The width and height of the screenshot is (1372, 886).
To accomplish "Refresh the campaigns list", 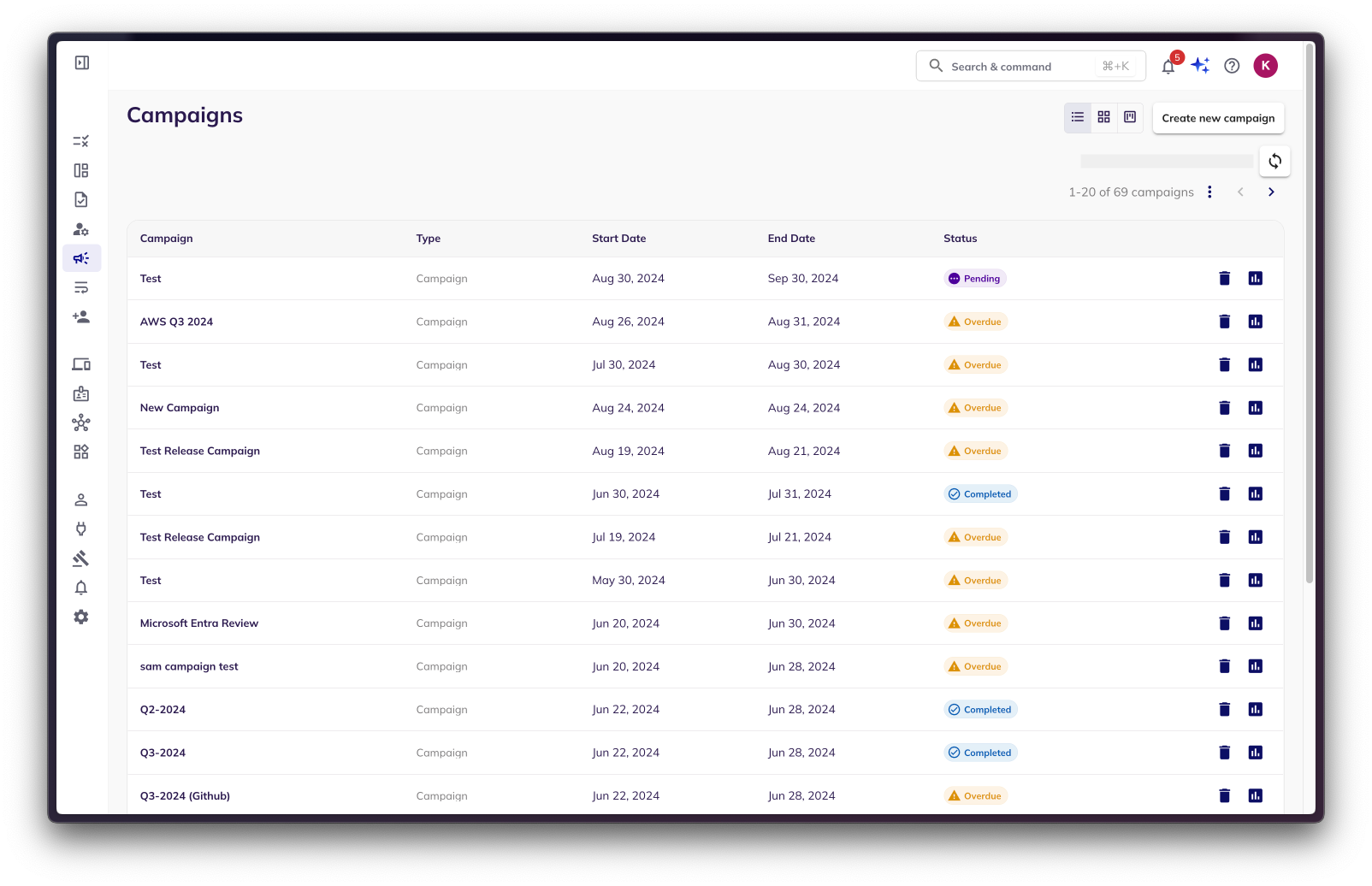I will [1274, 161].
